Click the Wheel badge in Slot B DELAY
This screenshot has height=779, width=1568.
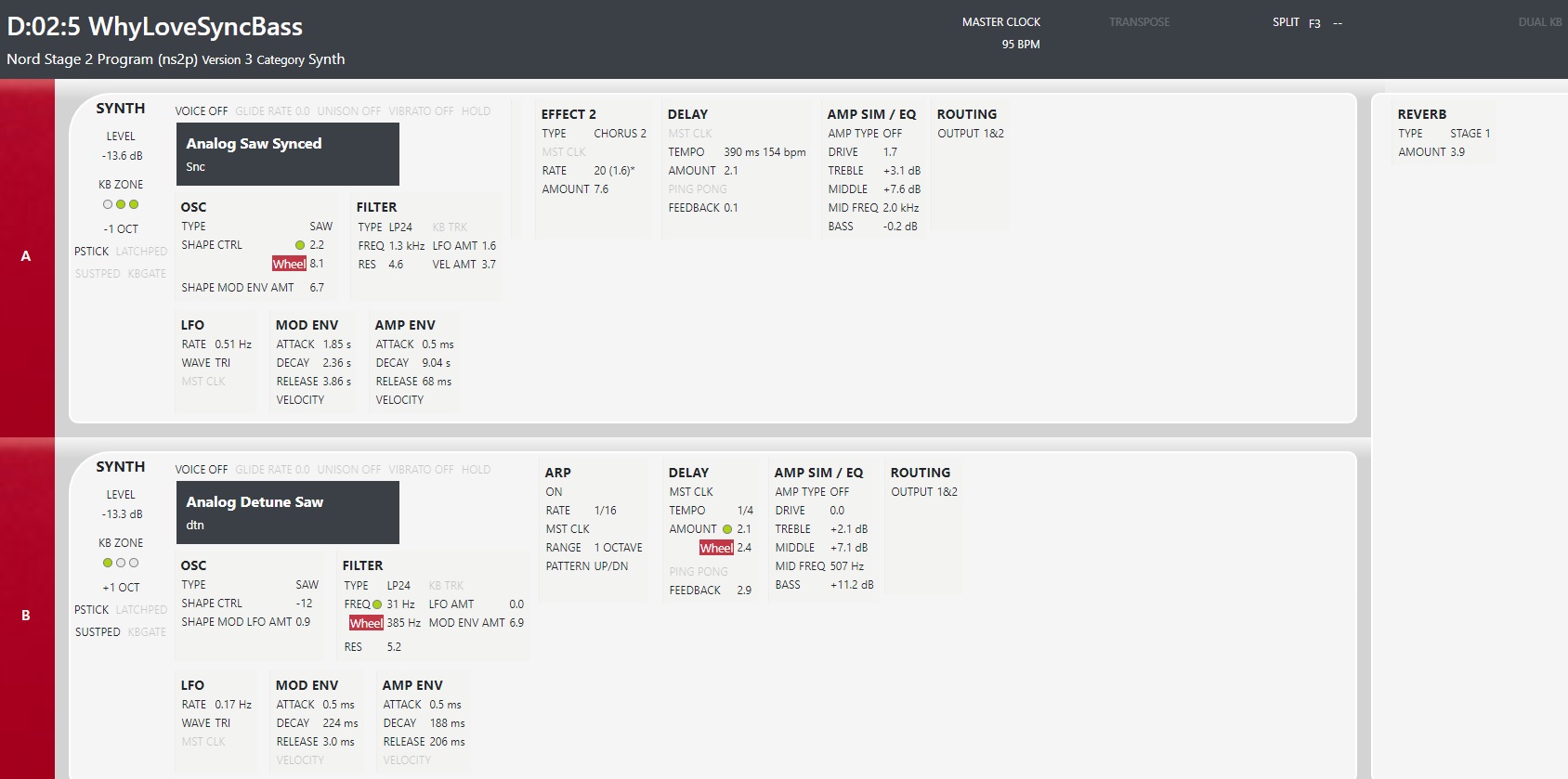716,548
